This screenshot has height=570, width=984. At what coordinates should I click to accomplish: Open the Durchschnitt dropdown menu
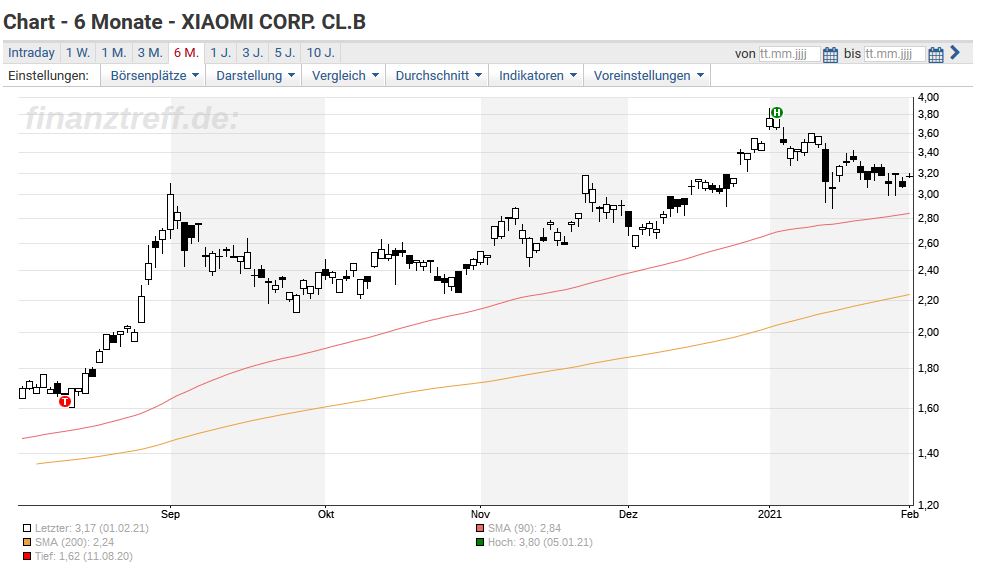click(438, 75)
